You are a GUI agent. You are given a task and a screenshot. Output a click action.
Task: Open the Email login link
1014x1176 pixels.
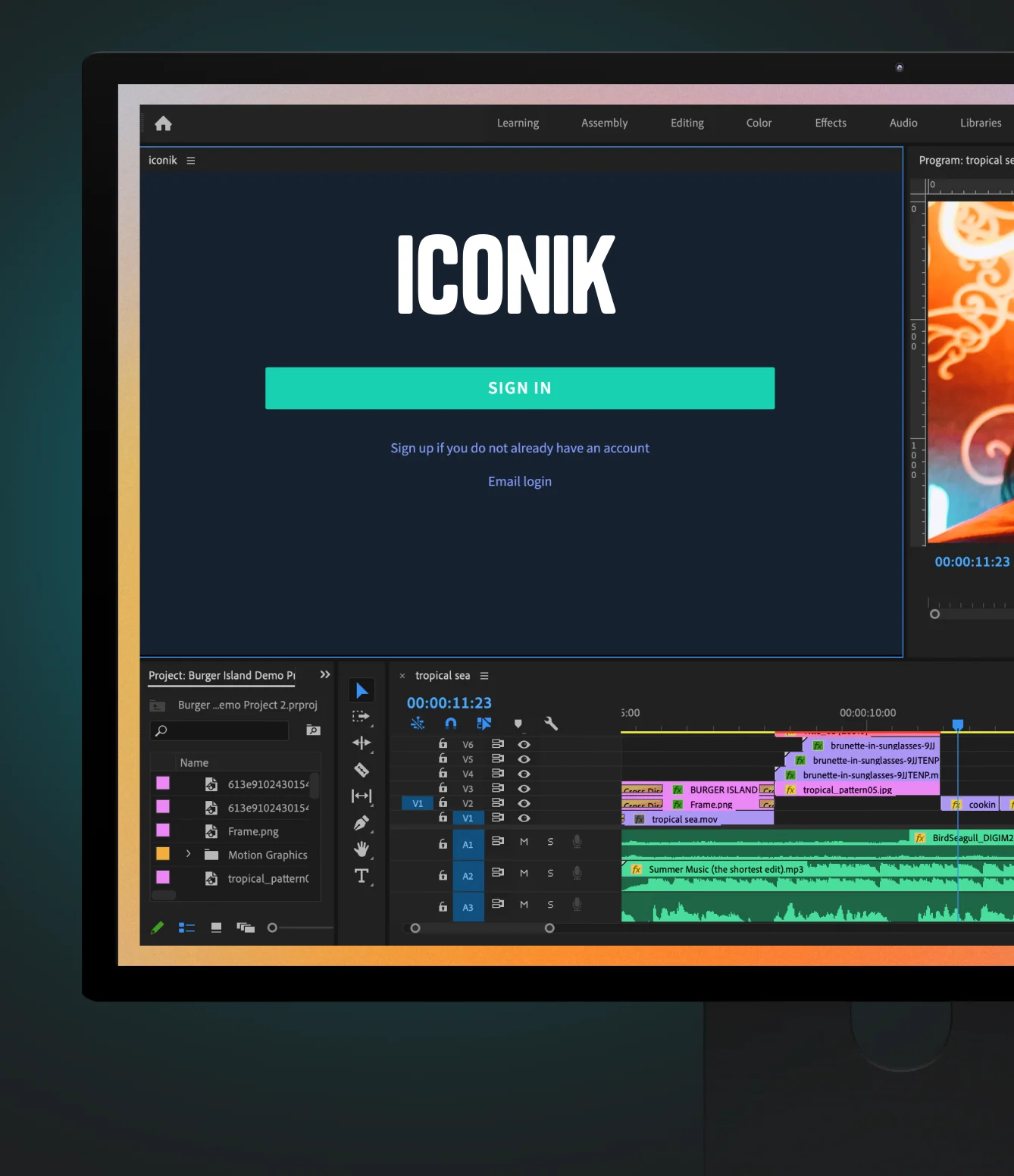520,481
